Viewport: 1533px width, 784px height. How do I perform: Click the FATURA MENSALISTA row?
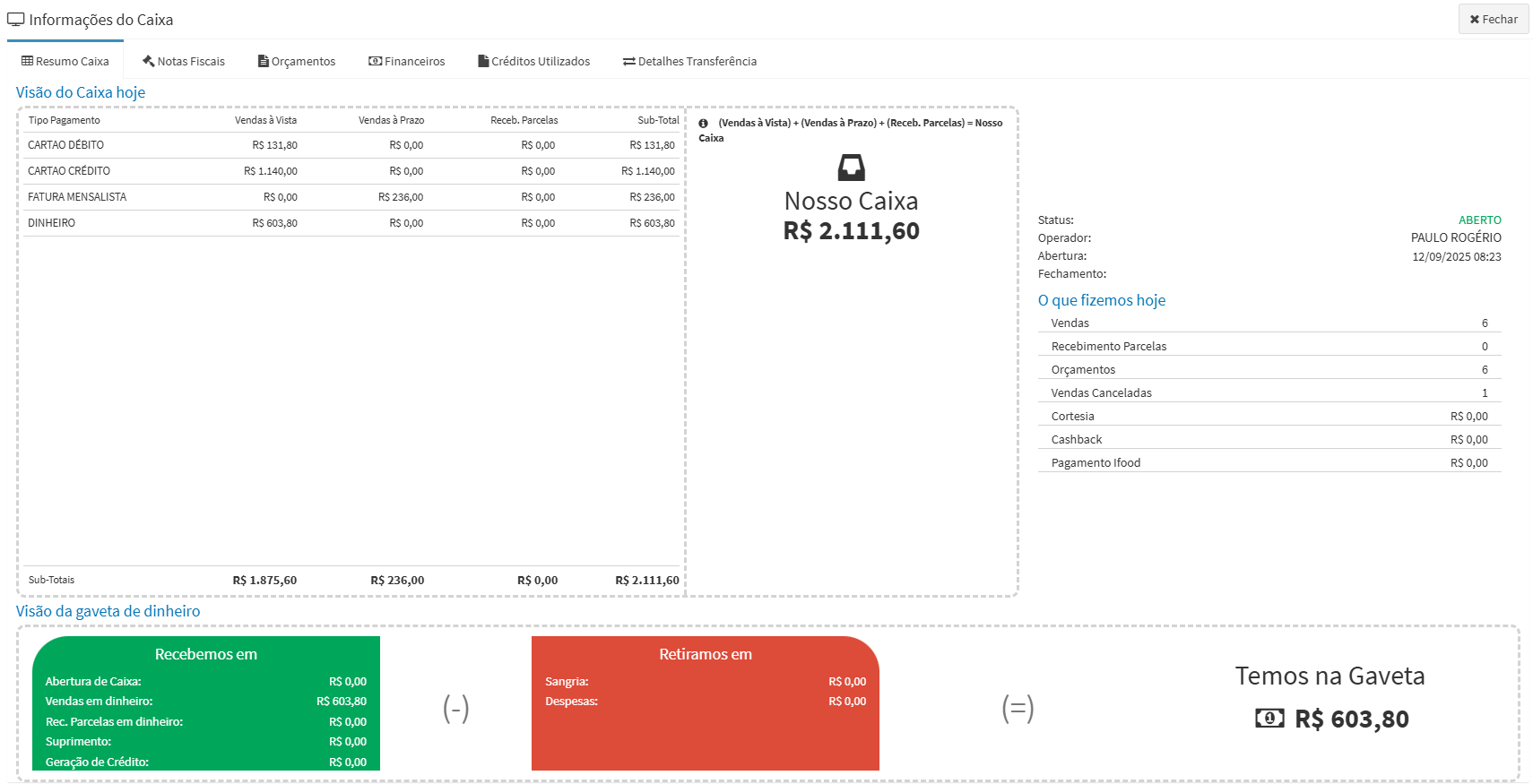tap(351, 197)
